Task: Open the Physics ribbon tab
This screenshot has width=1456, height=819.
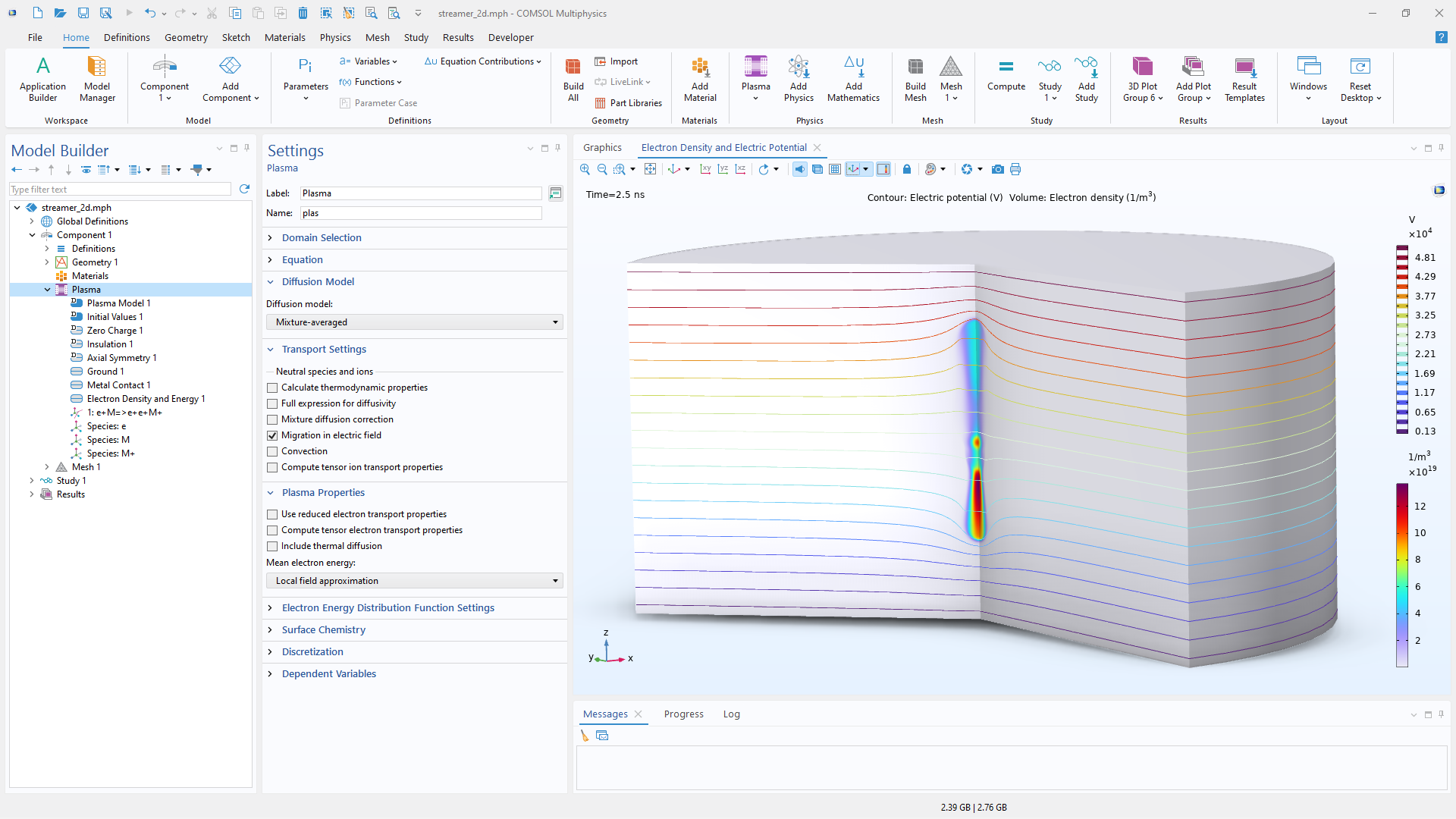Action: pos(334,37)
